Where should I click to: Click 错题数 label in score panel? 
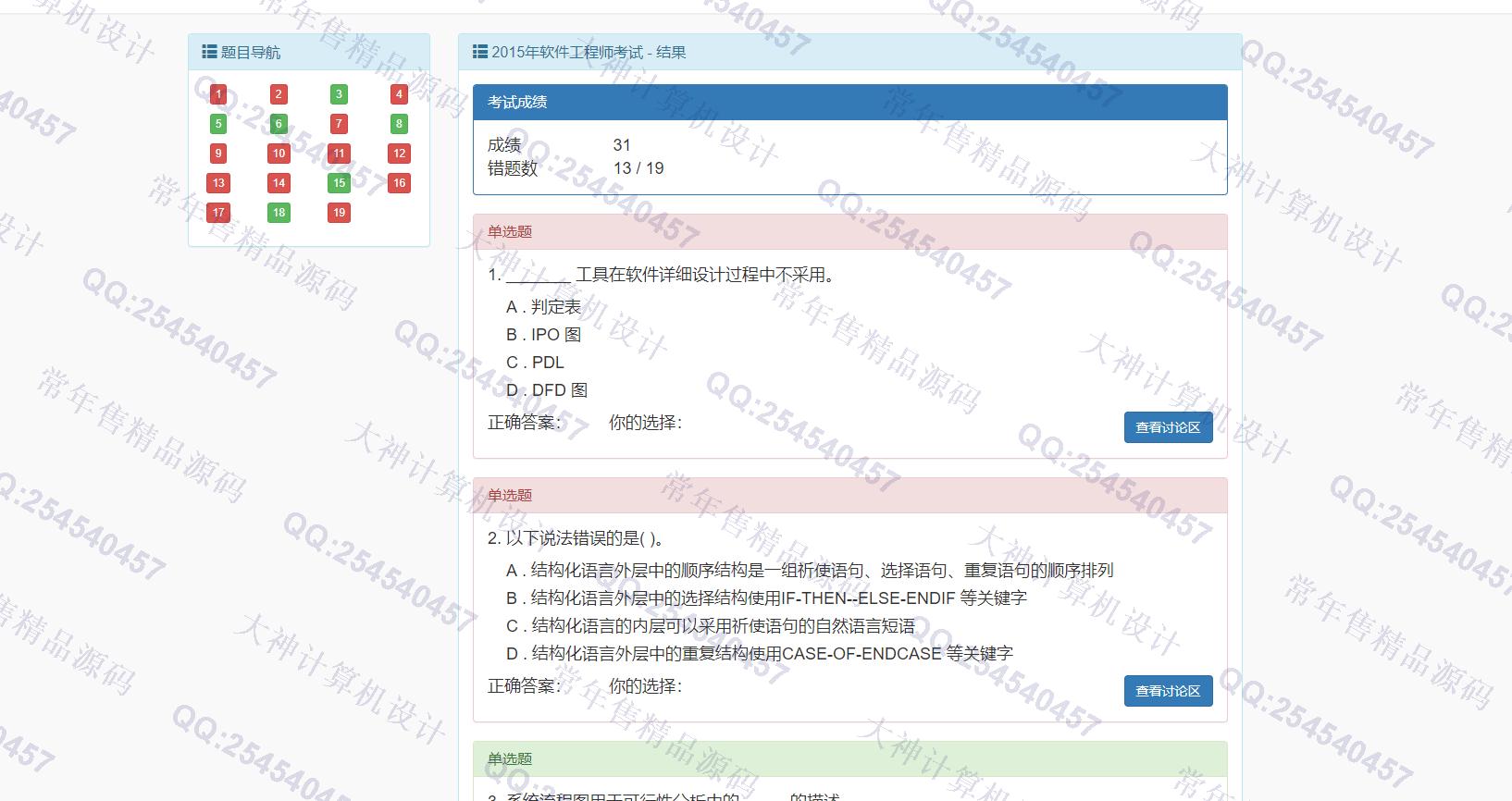tap(513, 168)
